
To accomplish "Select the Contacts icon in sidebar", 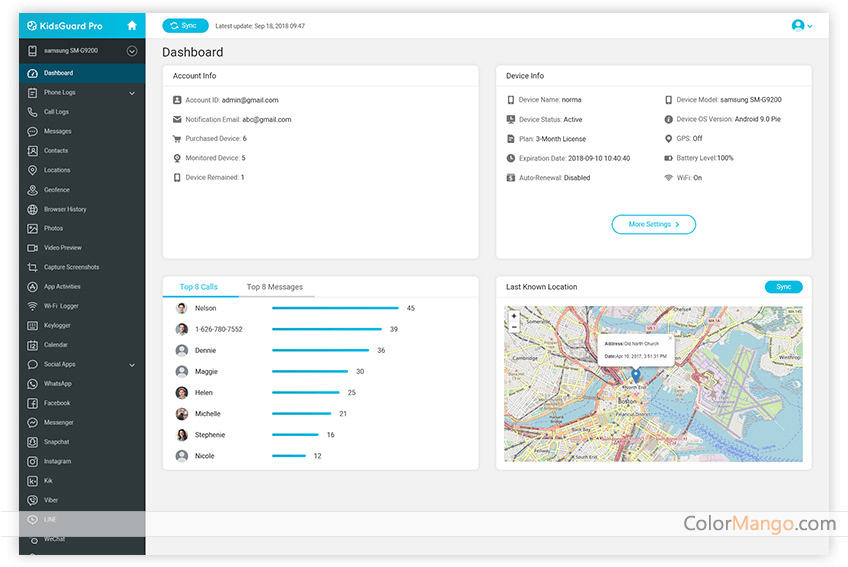I will click(x=32, y=151).
